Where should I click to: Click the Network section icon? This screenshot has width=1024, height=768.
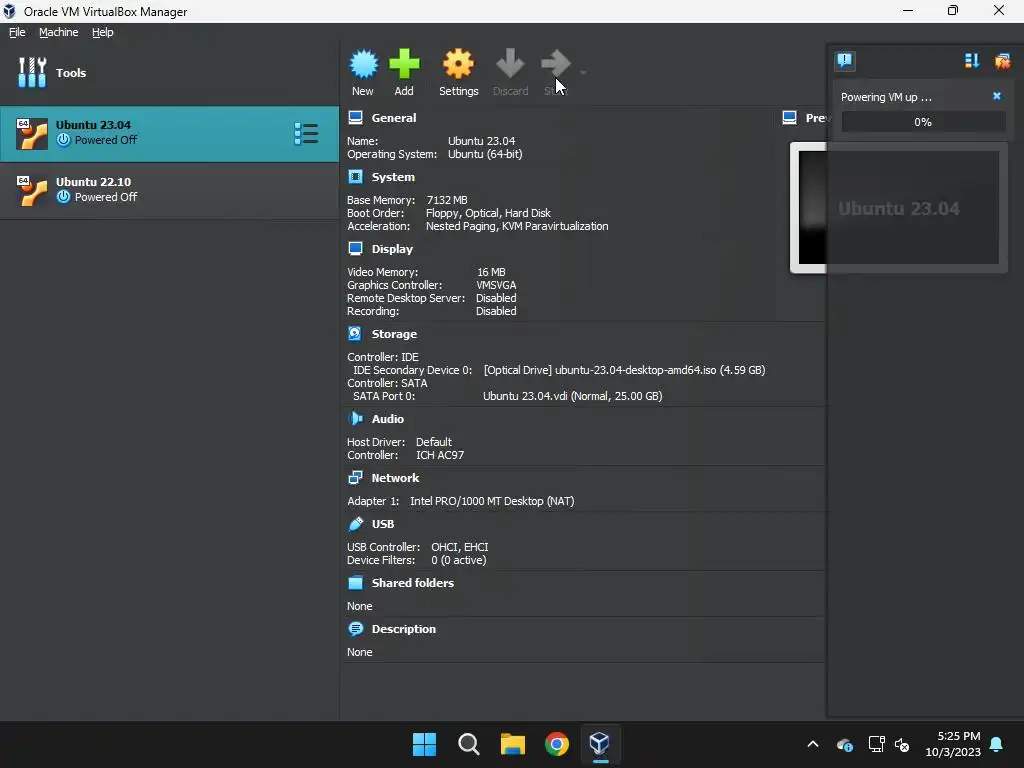pyautogui.click(x=355, y=478)
